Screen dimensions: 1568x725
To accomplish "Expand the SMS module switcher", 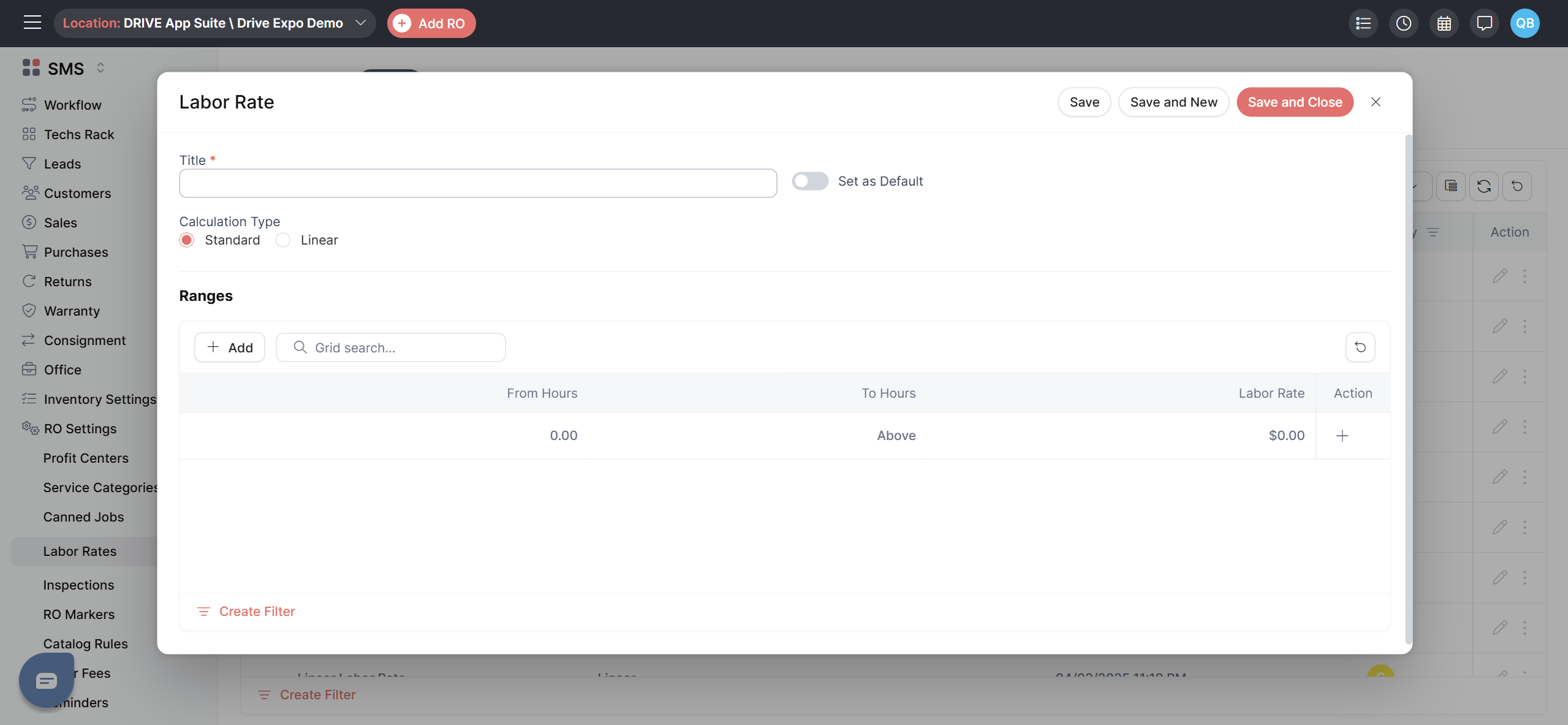I will (100, 68).
